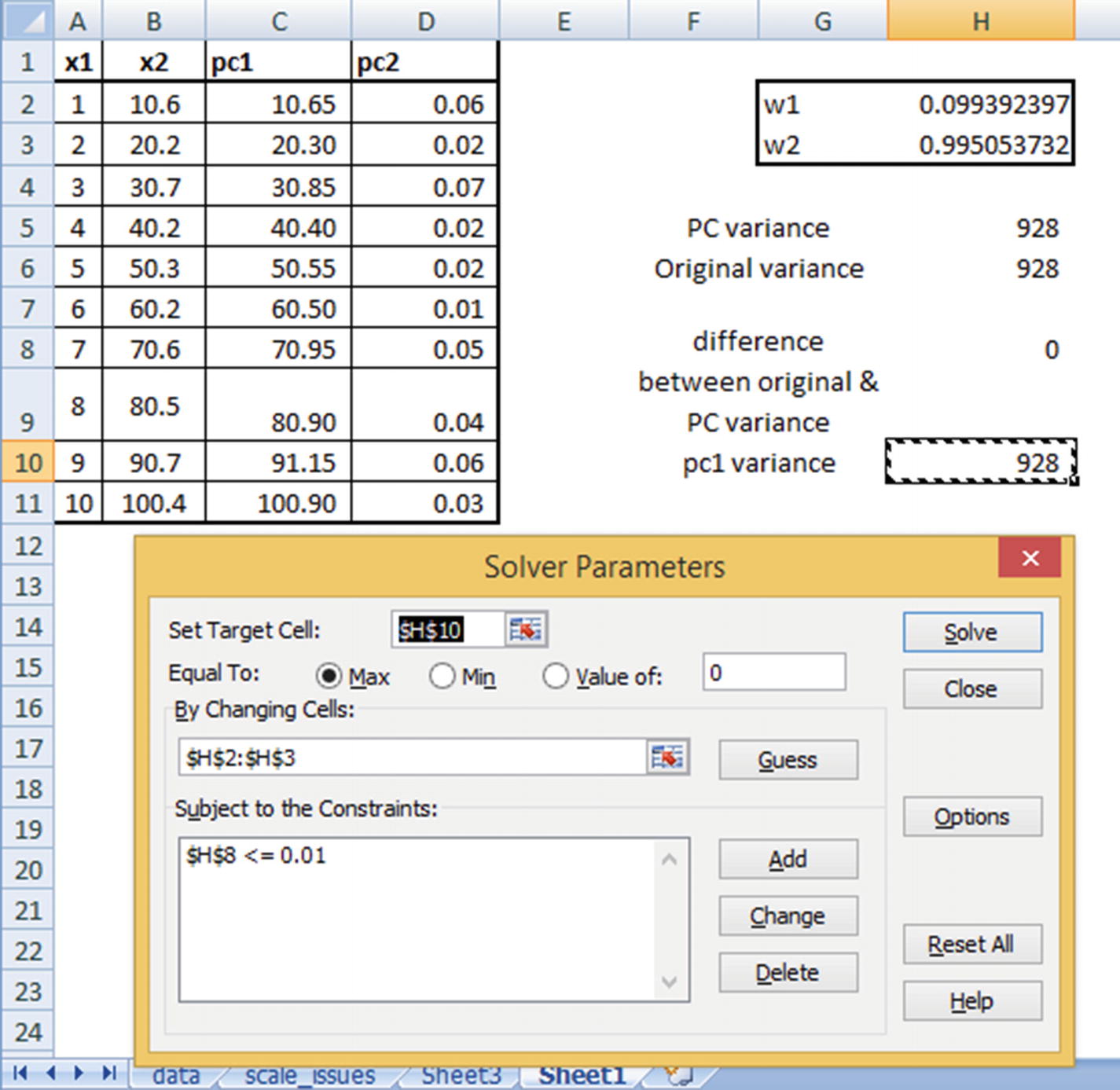The width and height of the screenshot is (1120, 1090).
Task: Go to the previous sheet tab using the arrow
Action: coord(50,1073)
